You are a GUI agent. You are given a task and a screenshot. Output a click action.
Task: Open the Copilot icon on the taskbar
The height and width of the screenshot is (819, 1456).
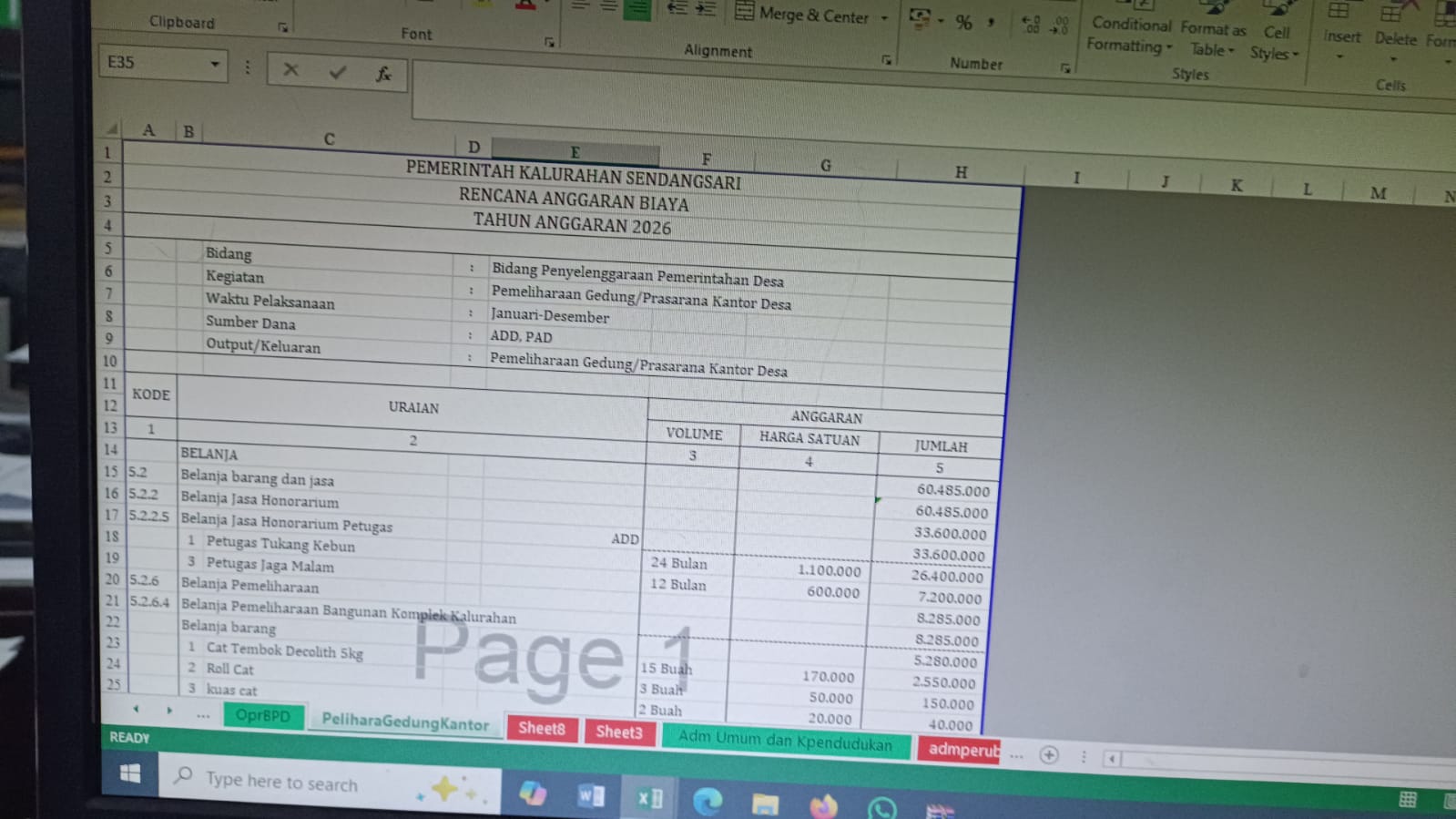coord(533,793)
